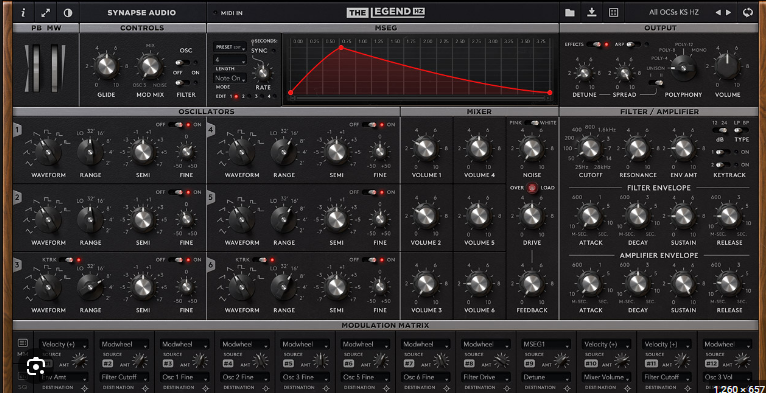766x393 pixels.
Task: Click the MSEG peak envelope point
Action: tap(341, 47)
